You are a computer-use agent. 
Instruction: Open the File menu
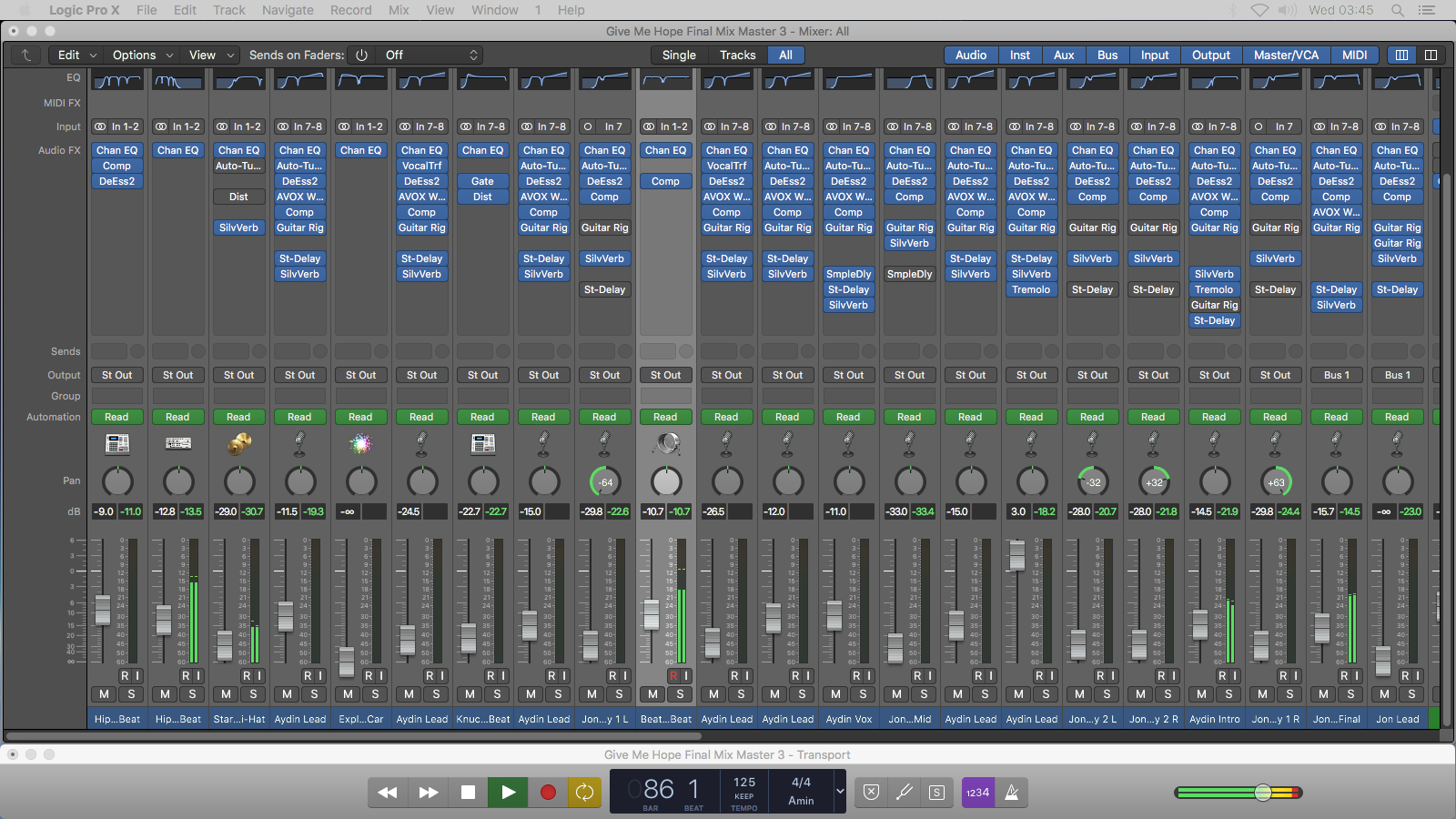click(147, 10)
